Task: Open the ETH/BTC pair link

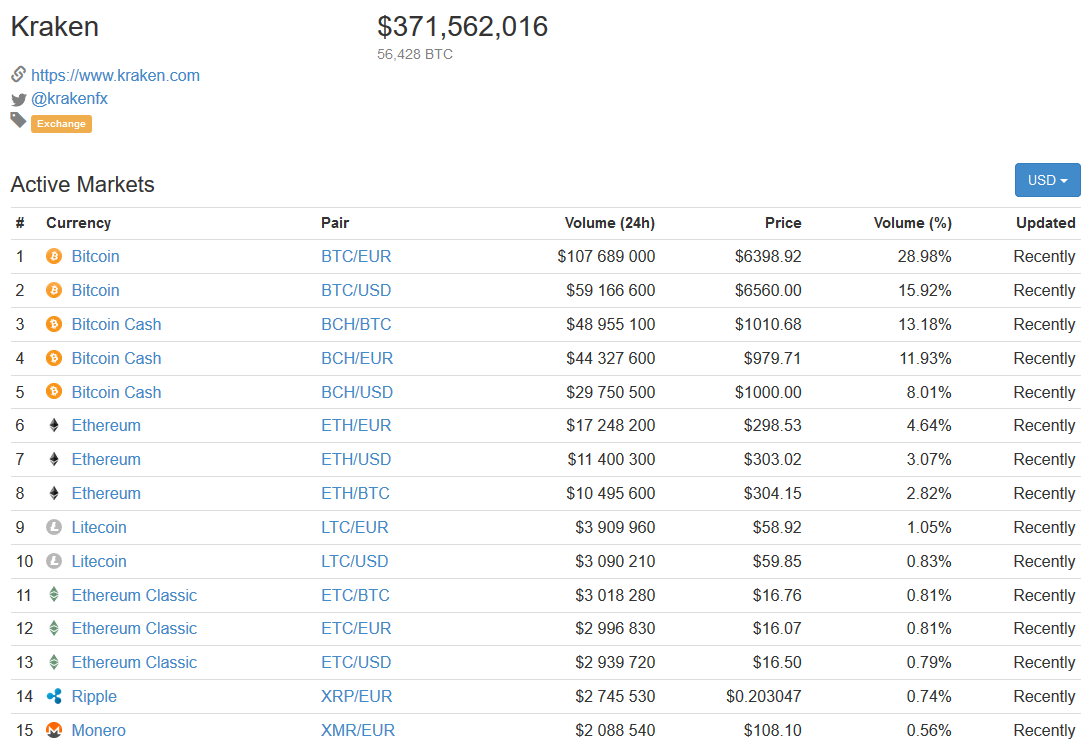Action: tap(355, 494)
